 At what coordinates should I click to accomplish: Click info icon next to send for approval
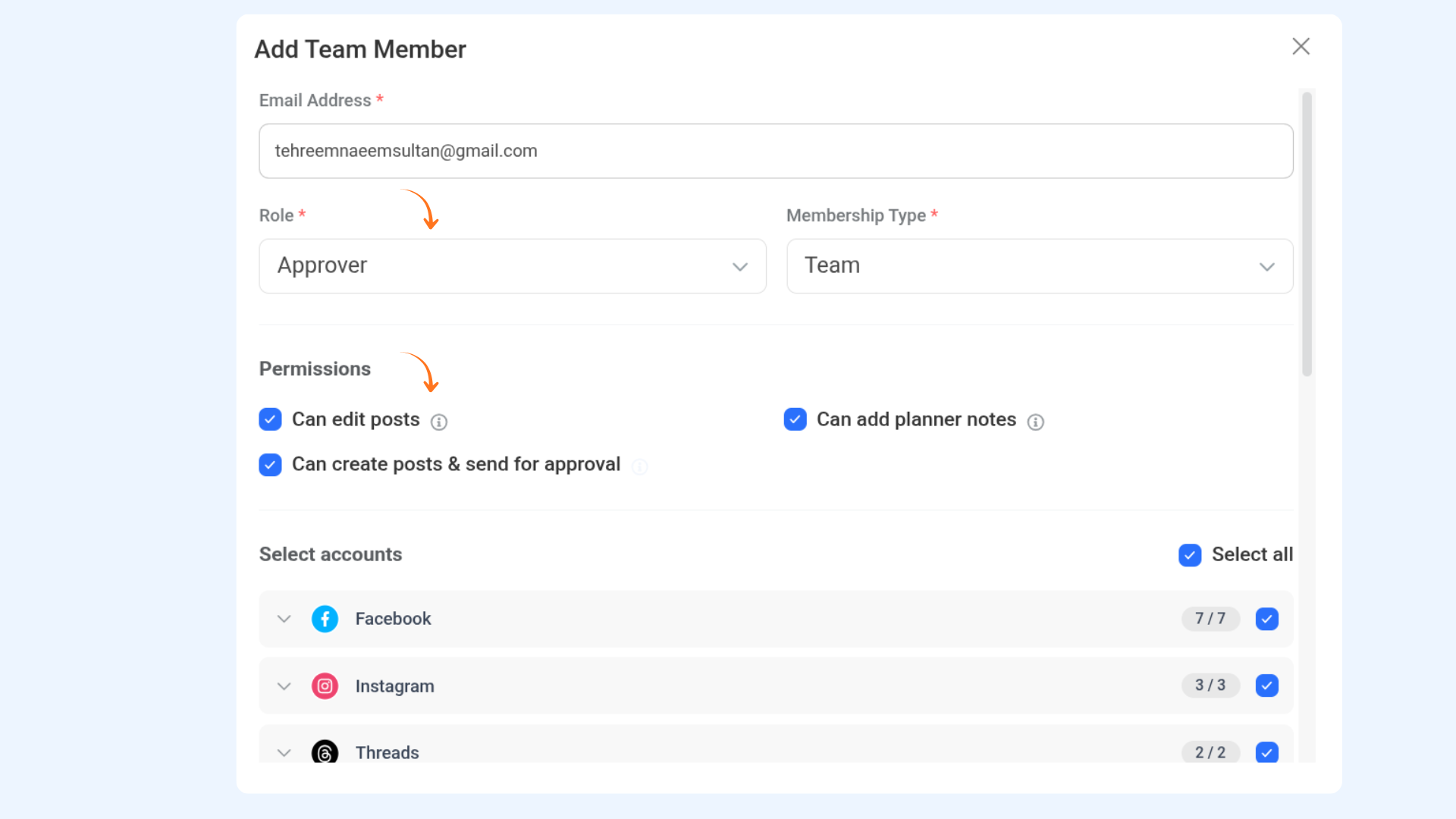tap(640, 467)
